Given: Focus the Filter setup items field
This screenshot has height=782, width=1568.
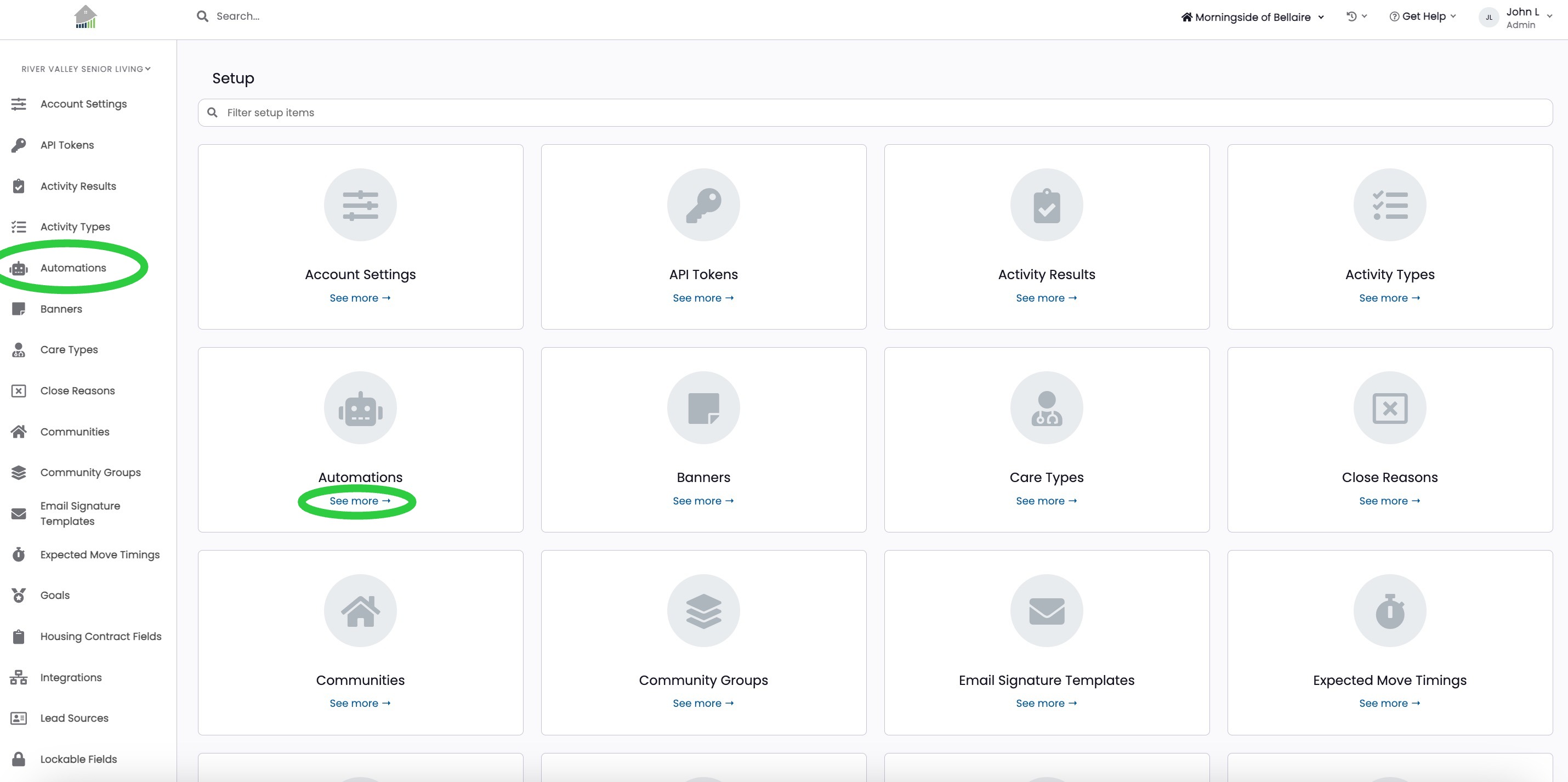Looking at the screenshot, I should click(x=874, y=112).
